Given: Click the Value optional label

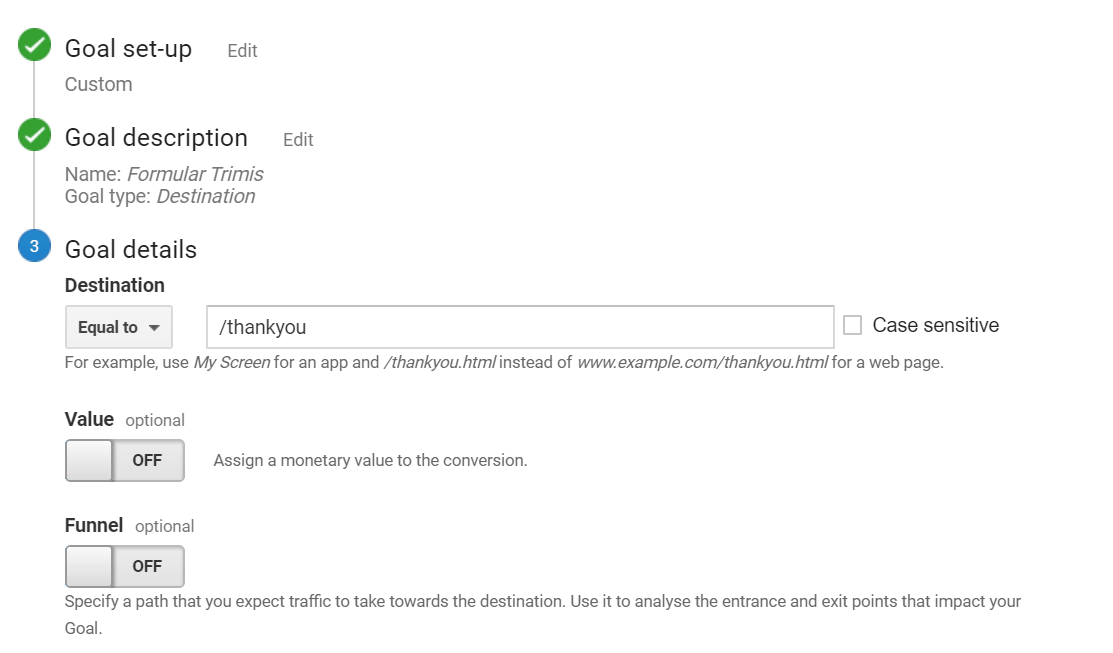Looking at the screenshot, I should [x=125, y=420].
